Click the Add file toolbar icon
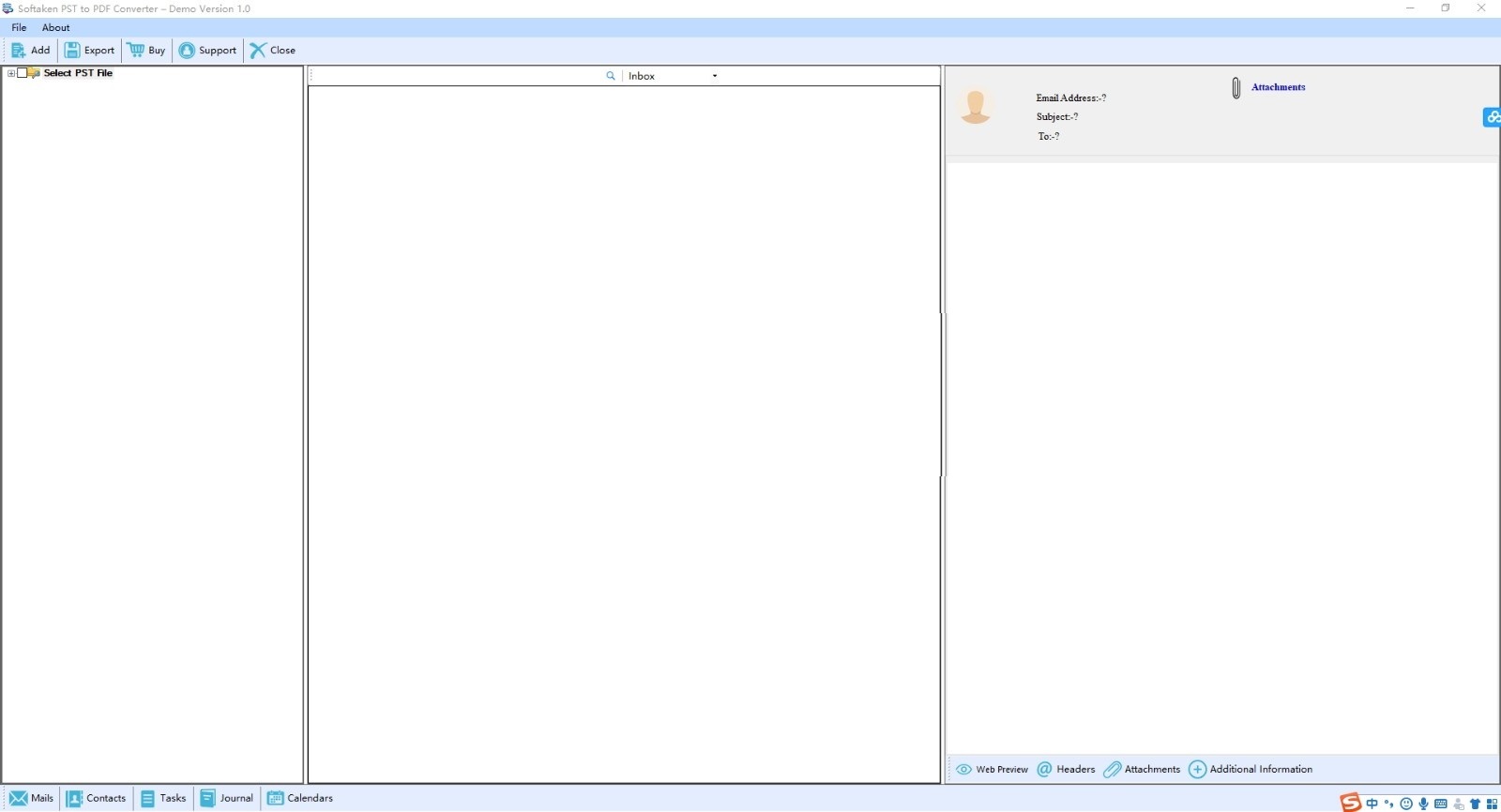Image resolution: width=1501 pixels, height=812 pixels. click(x=18, y=51)
